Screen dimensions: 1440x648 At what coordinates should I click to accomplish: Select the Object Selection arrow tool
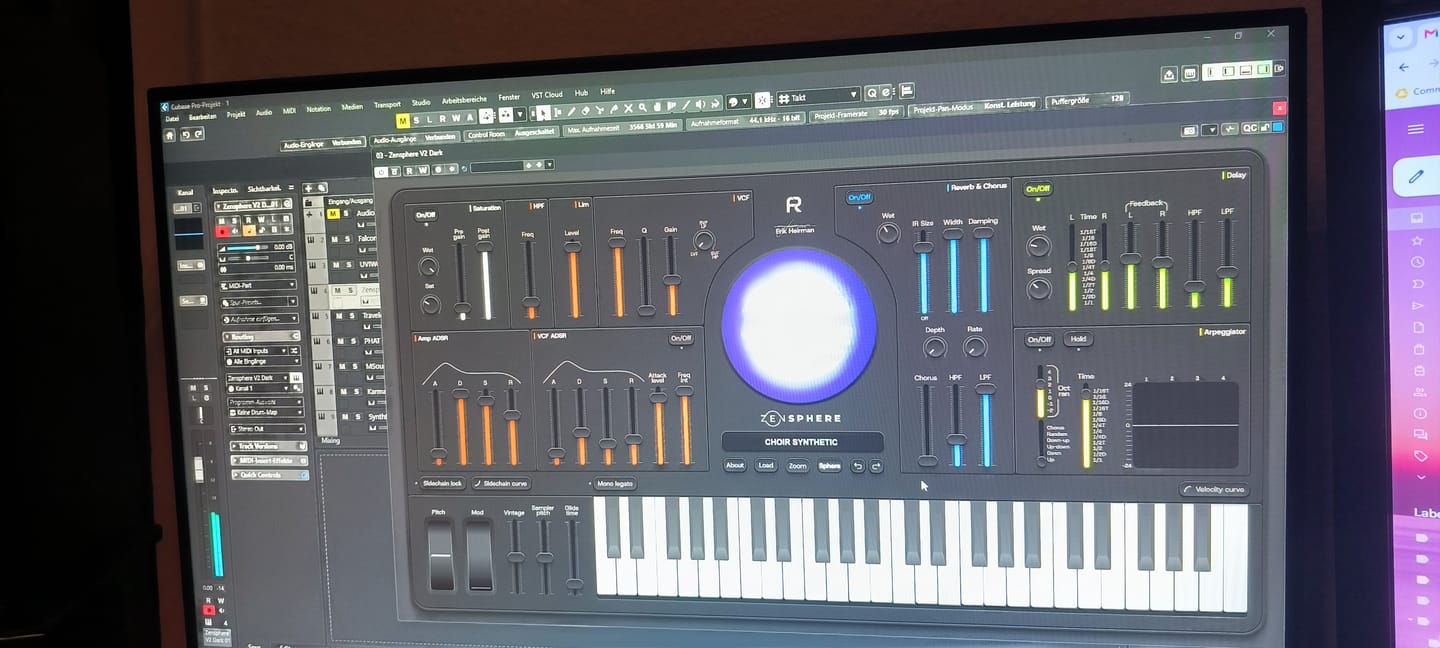tap(542, 112)
